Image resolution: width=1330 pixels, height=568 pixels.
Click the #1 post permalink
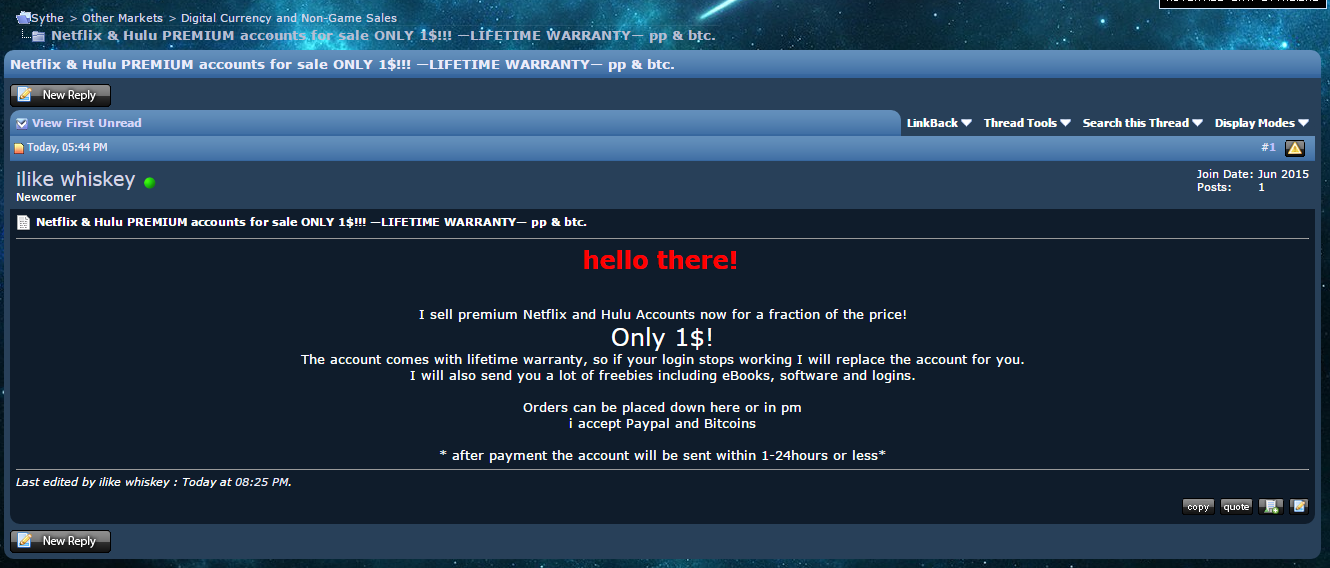[x=1268, y=147]
